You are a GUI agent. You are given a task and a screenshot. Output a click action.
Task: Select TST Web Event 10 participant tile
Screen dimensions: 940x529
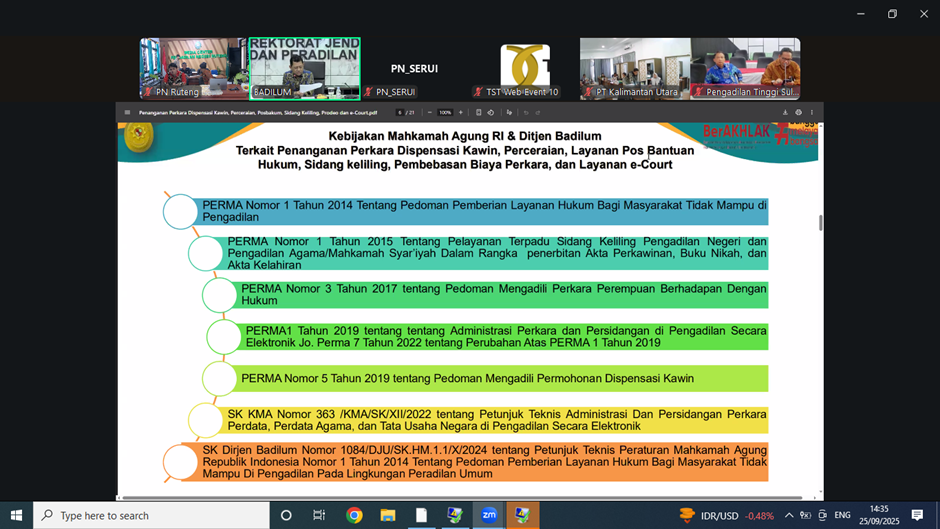(524, 68)
